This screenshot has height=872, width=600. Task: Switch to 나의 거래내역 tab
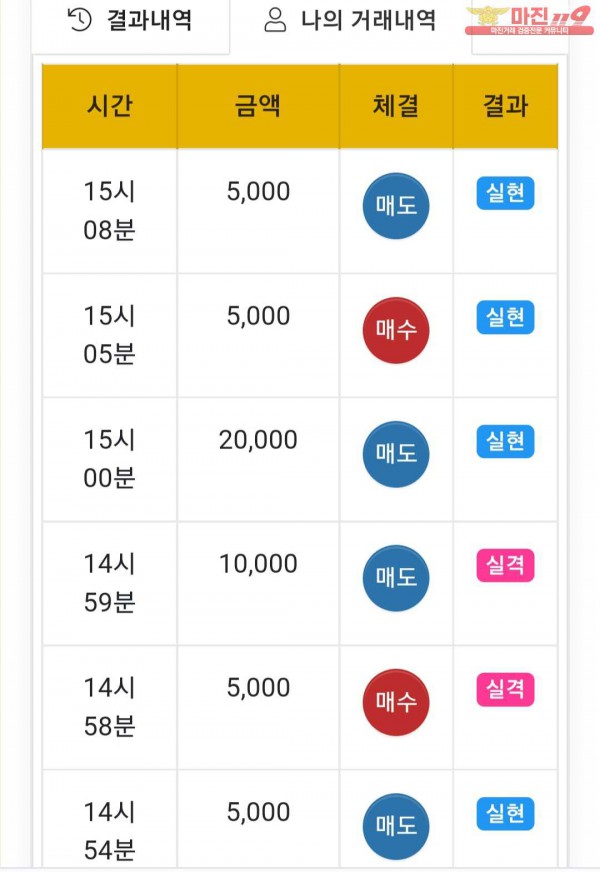[350, 20]
